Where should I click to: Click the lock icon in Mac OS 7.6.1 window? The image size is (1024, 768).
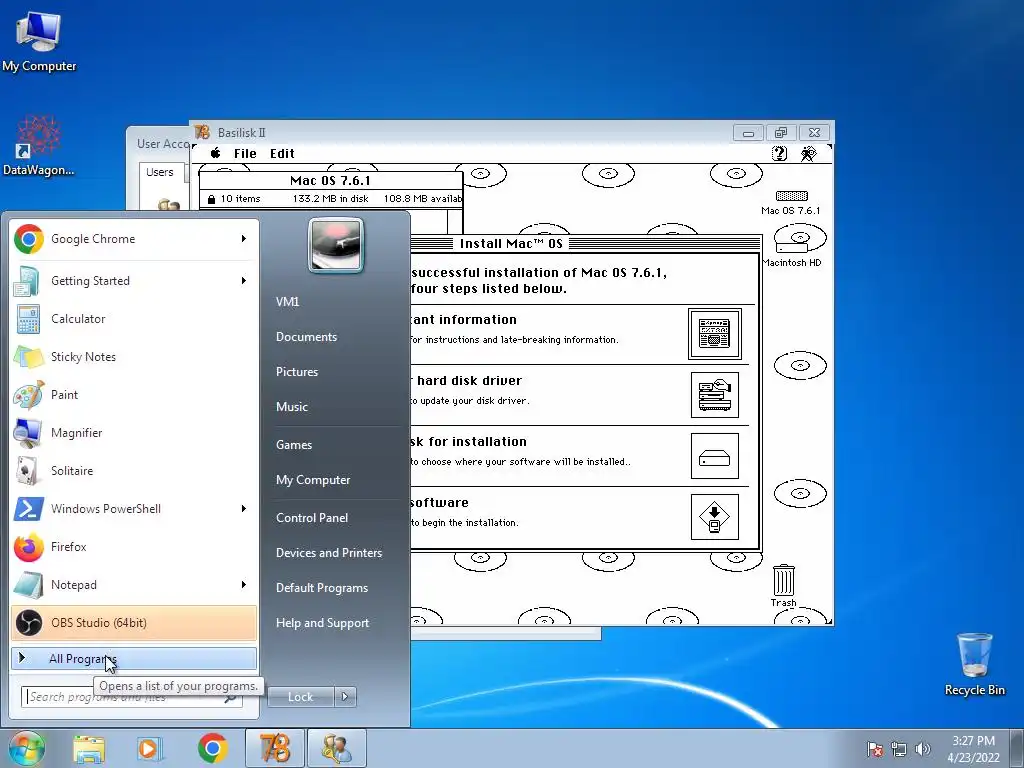211,199
